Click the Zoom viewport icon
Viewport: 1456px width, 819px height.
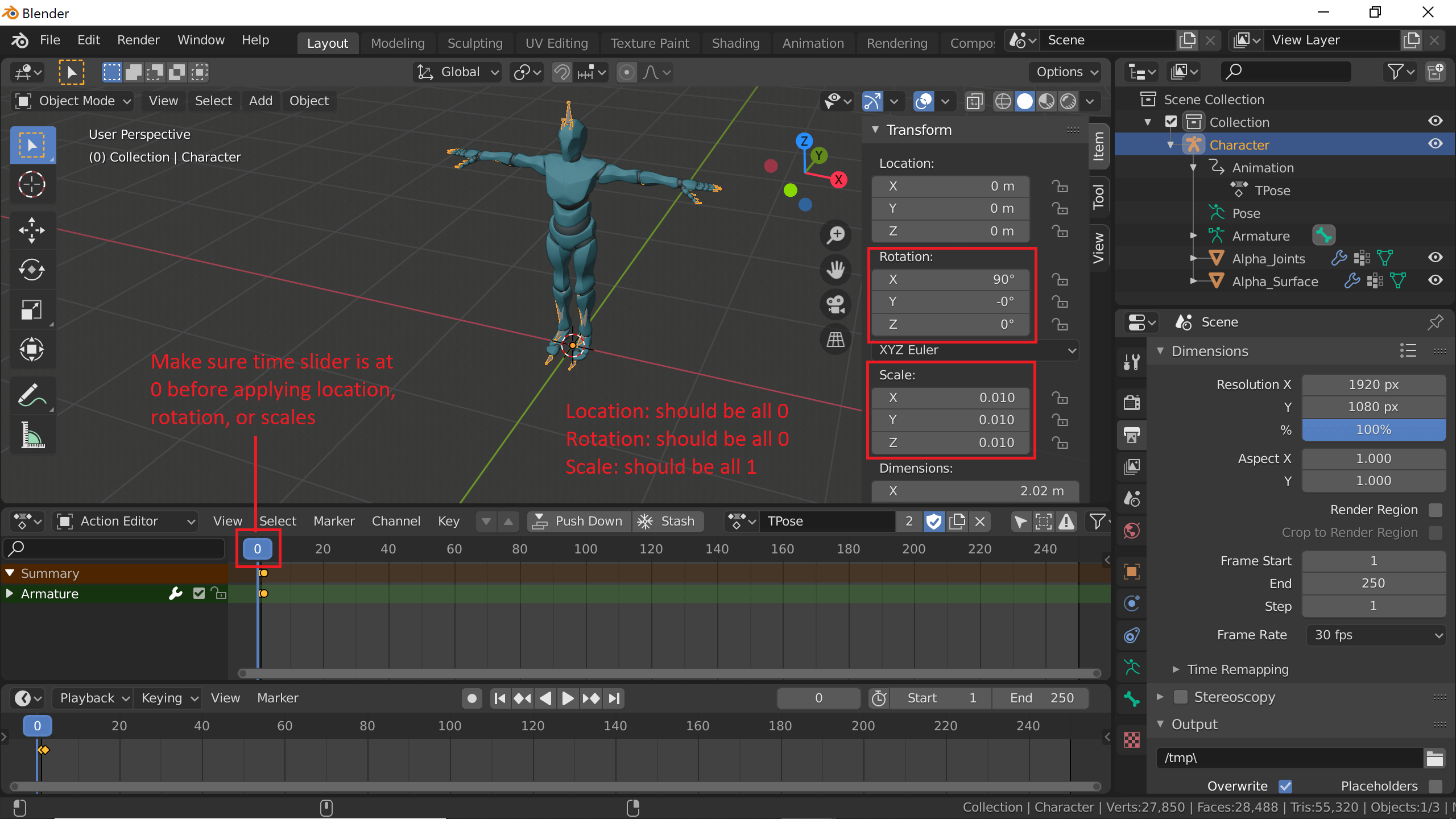pyautogui.click(x=835, y=235)
